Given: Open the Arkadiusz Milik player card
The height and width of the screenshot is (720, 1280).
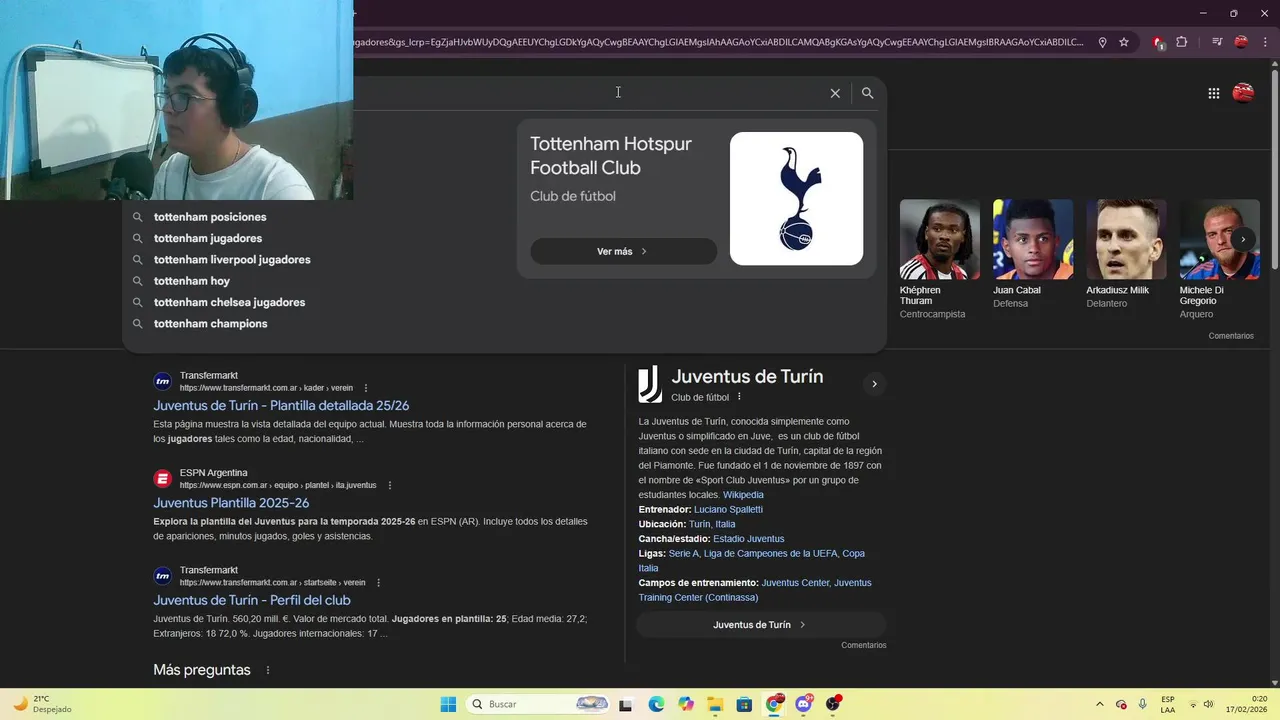Looking at the screenshot, I should (x=1126, y=255).
